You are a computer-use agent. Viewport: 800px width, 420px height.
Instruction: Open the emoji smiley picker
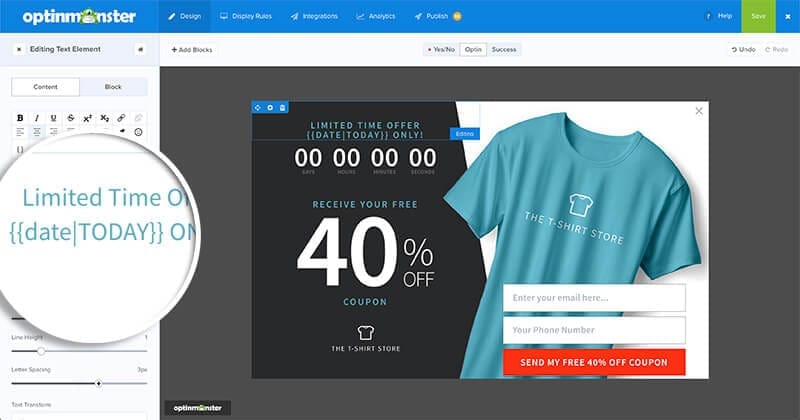click(x=139, y=132)
